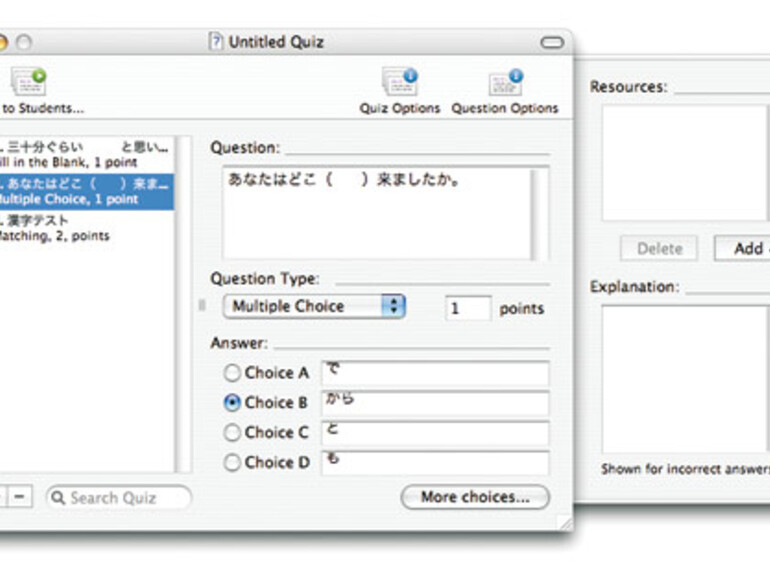Select the Choice A radio button
The width and height of the screenshot is (770, 578).
click(232, 373)
